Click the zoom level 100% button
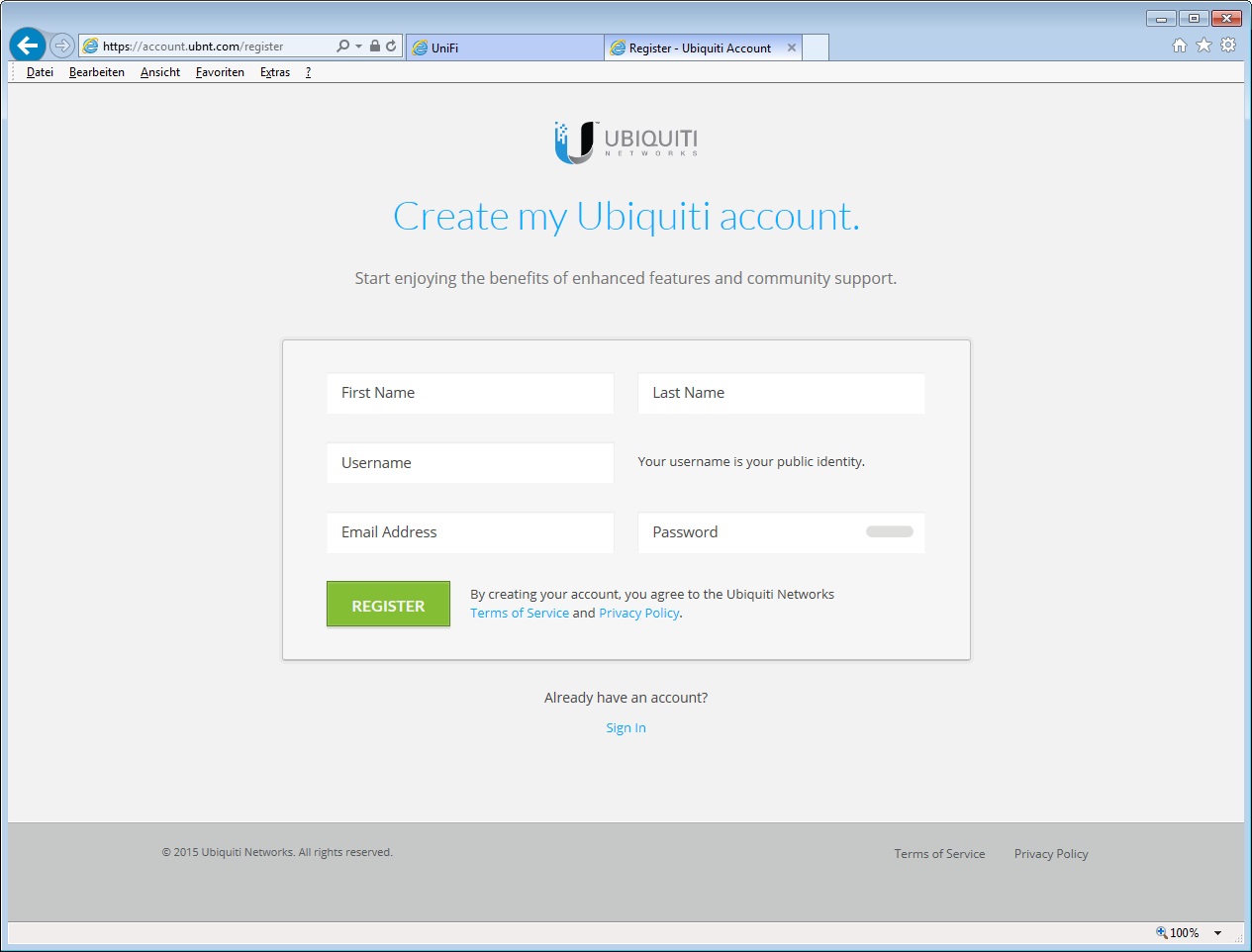Screen dimensions: 1252x952 [1178, 932]
